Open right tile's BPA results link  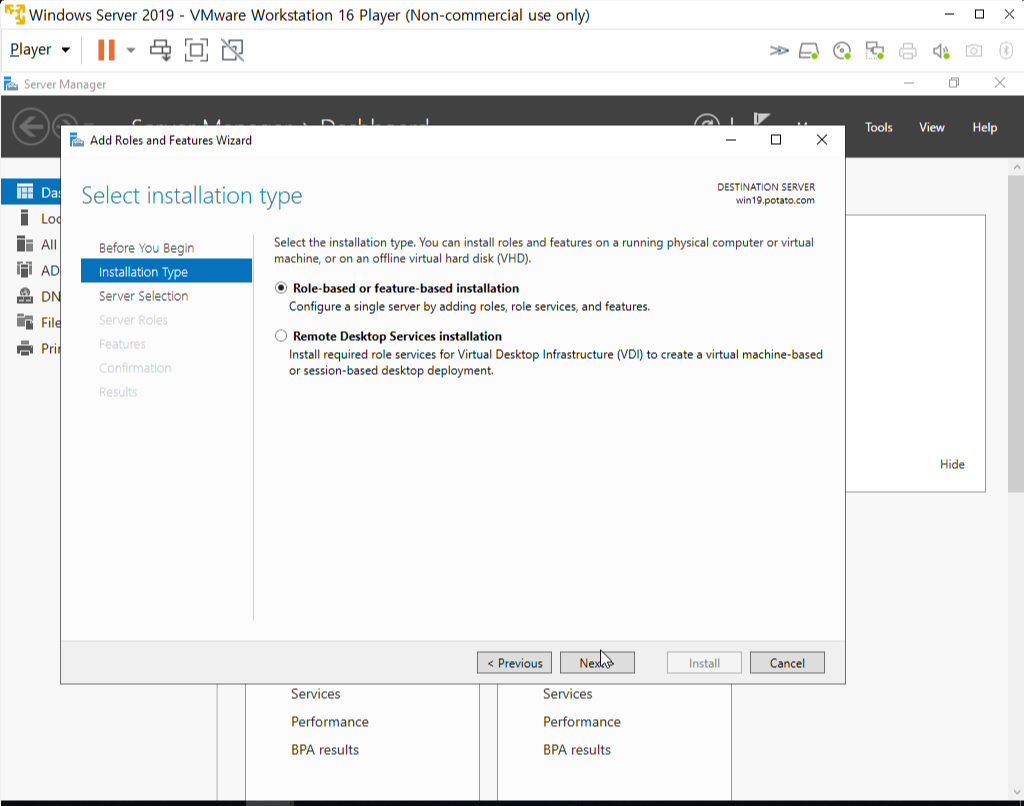[x=577, y=750]
